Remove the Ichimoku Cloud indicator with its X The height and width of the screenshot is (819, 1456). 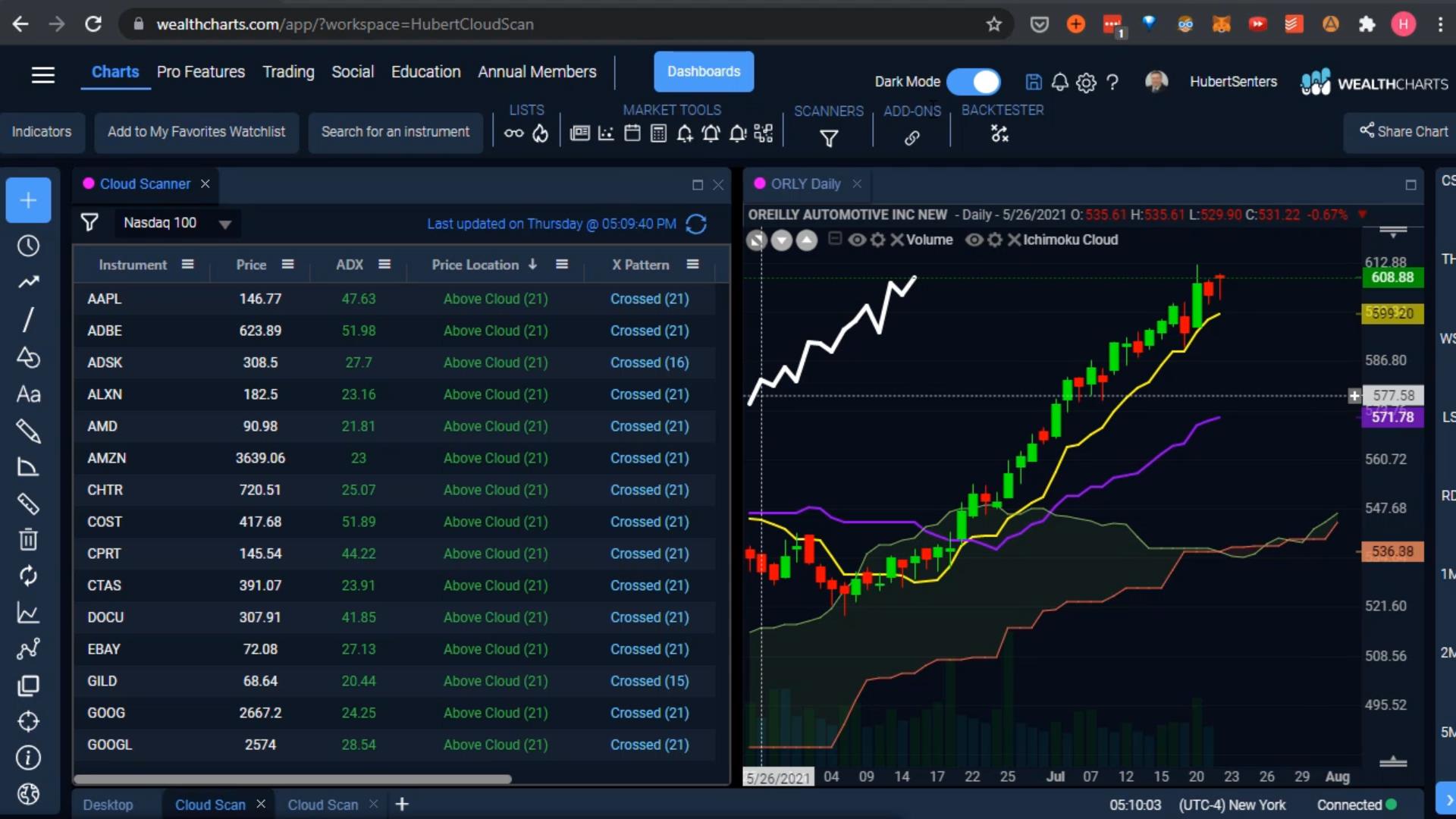pyautogui.click(x=1014, y=240)
